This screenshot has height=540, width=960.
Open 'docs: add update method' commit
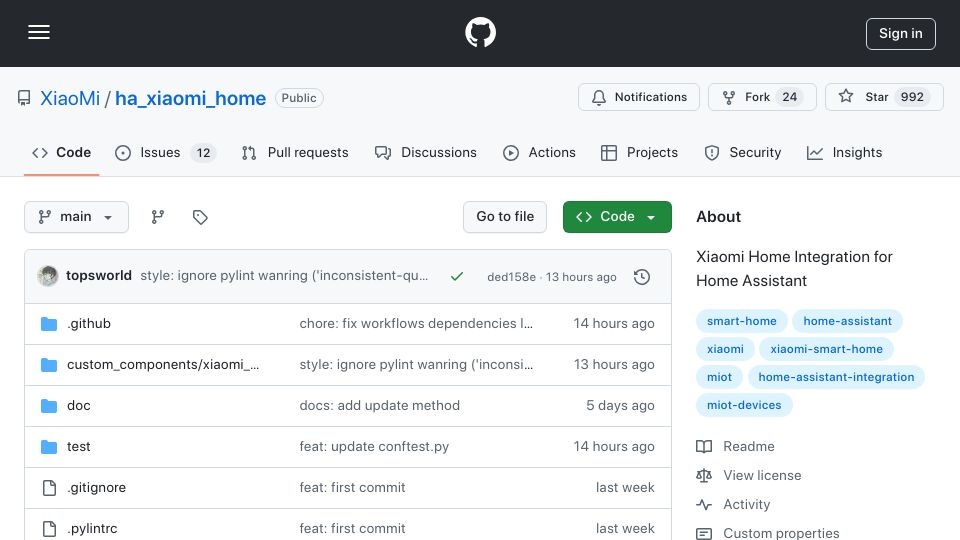[380, 405]
